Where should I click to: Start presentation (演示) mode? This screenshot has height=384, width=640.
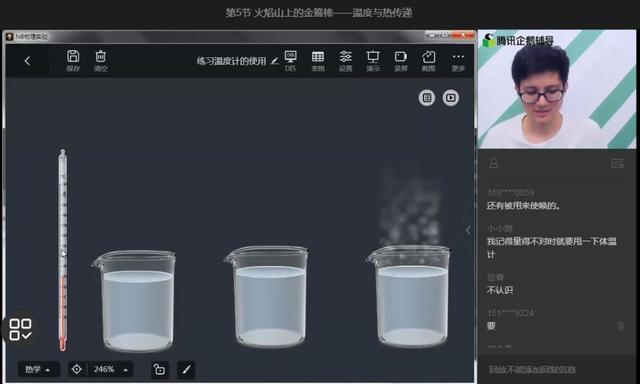(x=373, y=60)
